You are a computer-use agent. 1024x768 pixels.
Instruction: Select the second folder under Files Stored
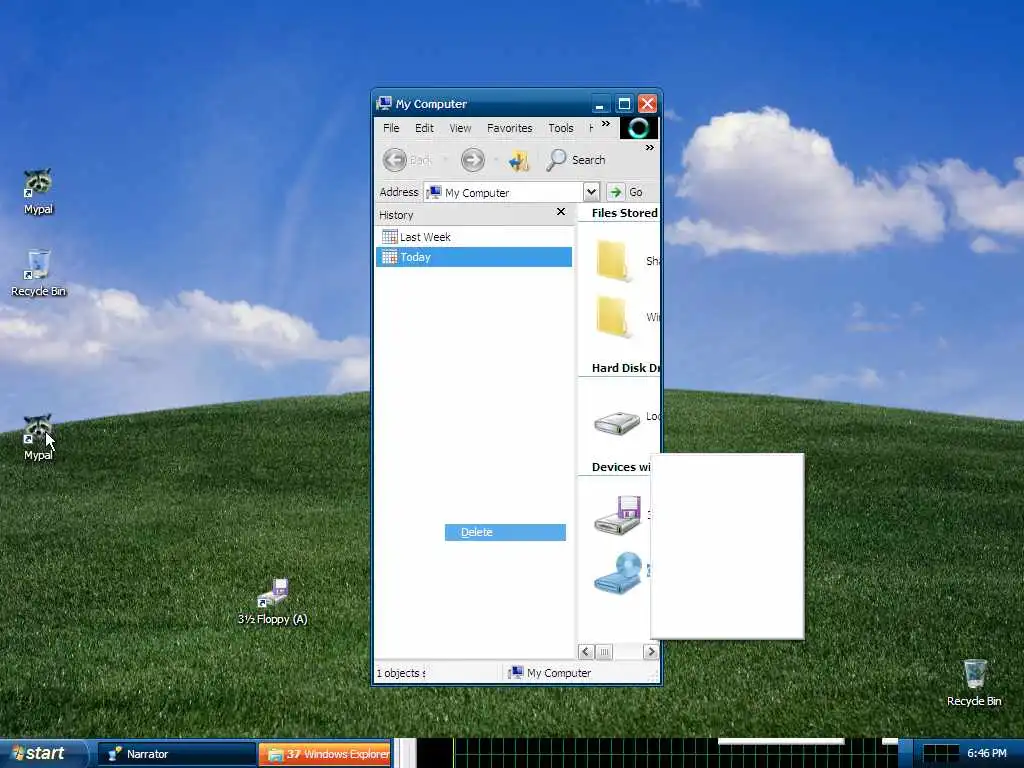613,317
